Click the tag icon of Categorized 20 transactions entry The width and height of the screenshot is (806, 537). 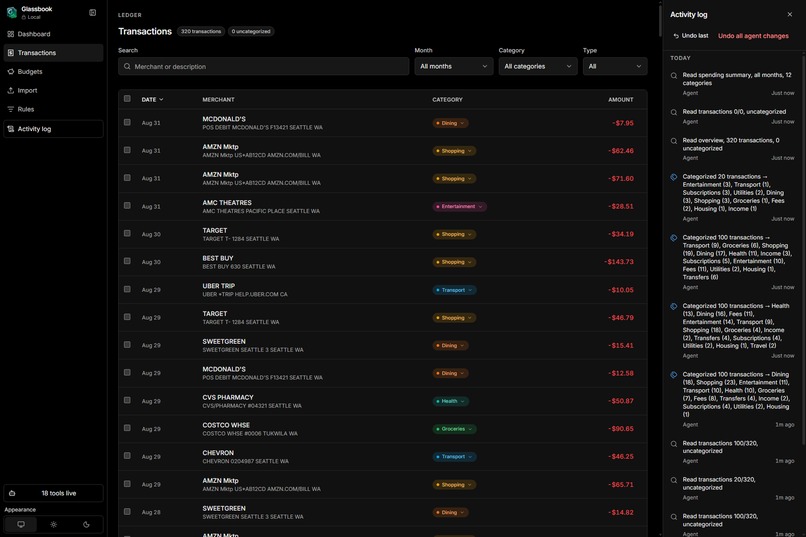click(x=674, y=177)
